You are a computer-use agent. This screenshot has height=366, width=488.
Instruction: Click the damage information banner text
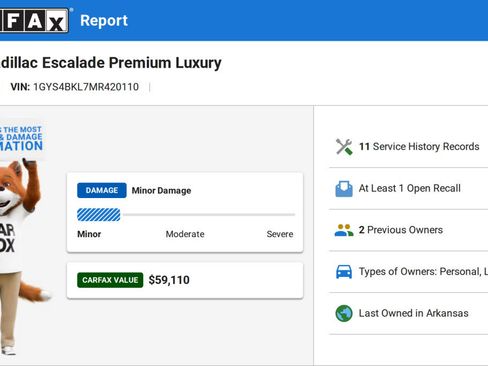[x=21, y=139]
